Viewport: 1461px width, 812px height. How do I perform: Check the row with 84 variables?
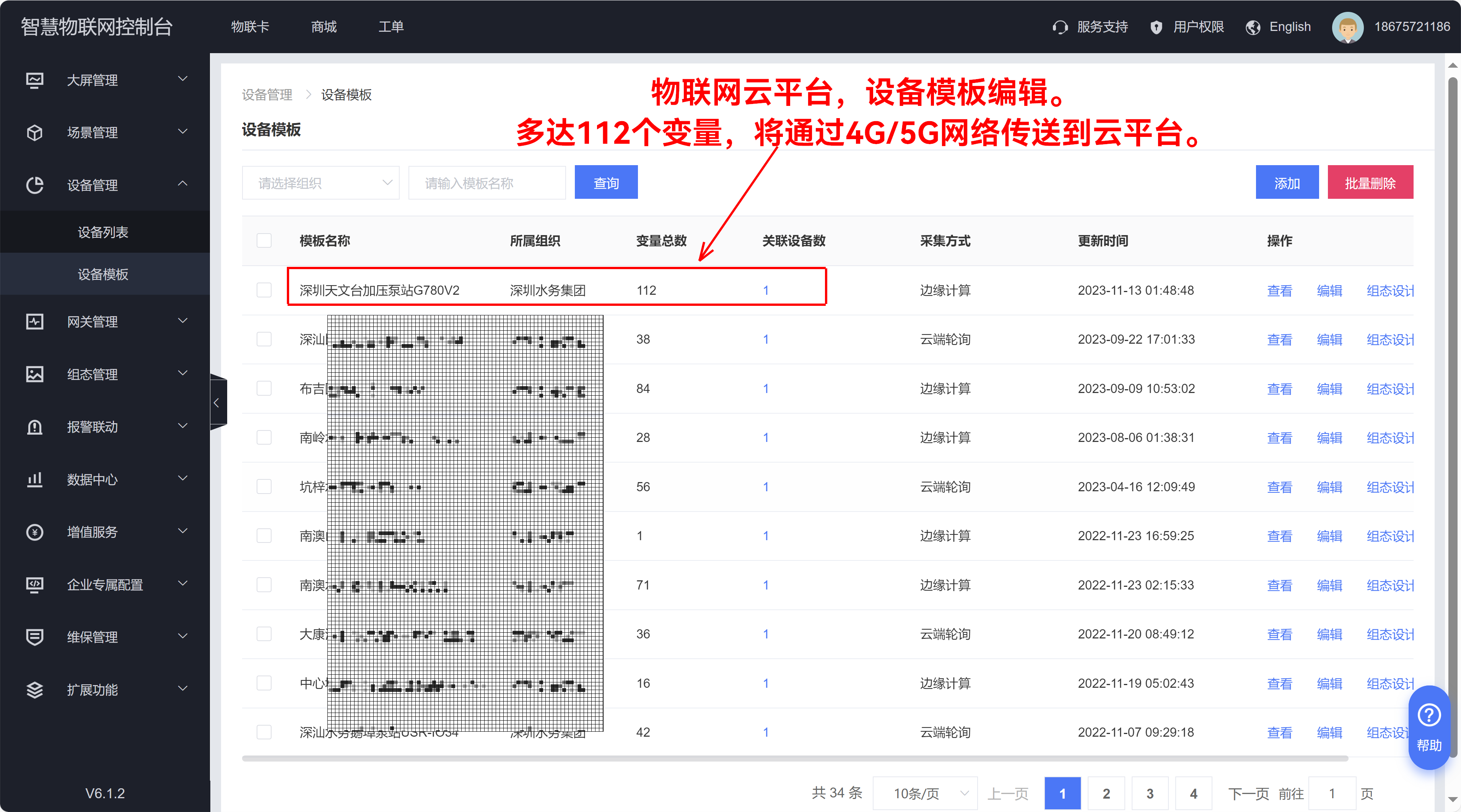(x=264, y=388)
